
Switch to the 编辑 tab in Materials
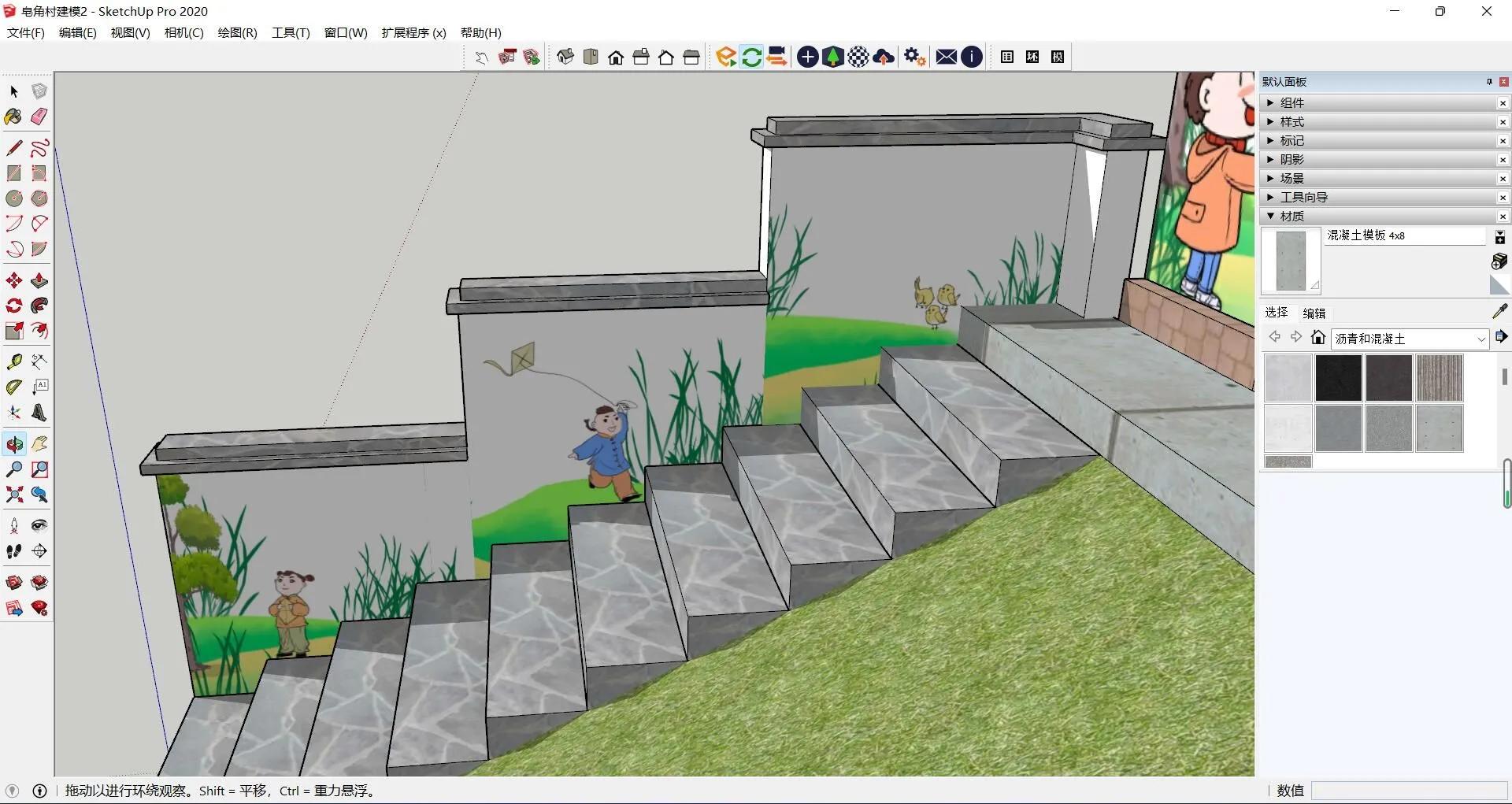click(x=1314, y=313)
